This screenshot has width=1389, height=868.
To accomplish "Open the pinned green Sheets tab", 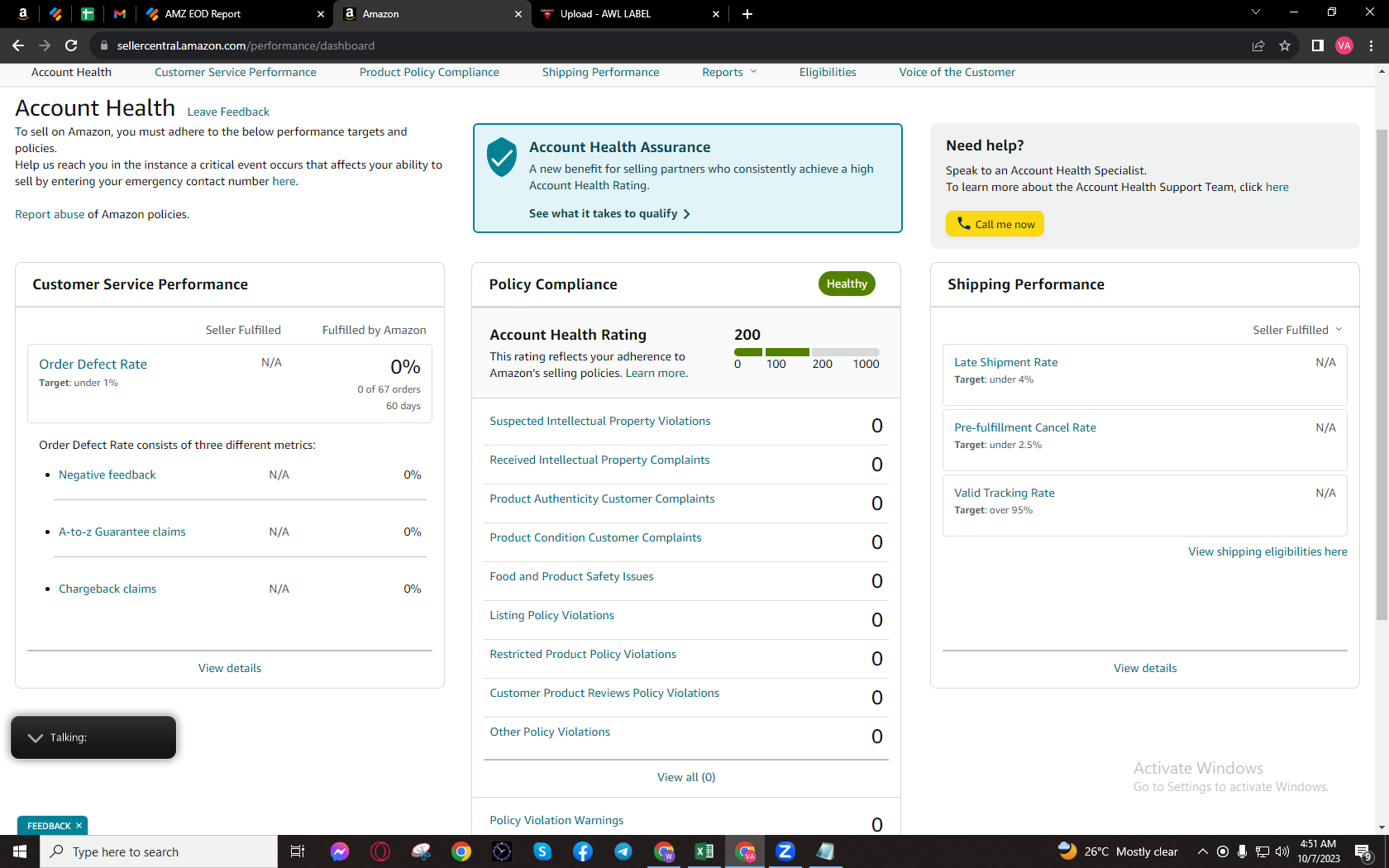I will [x=88, y=13].
